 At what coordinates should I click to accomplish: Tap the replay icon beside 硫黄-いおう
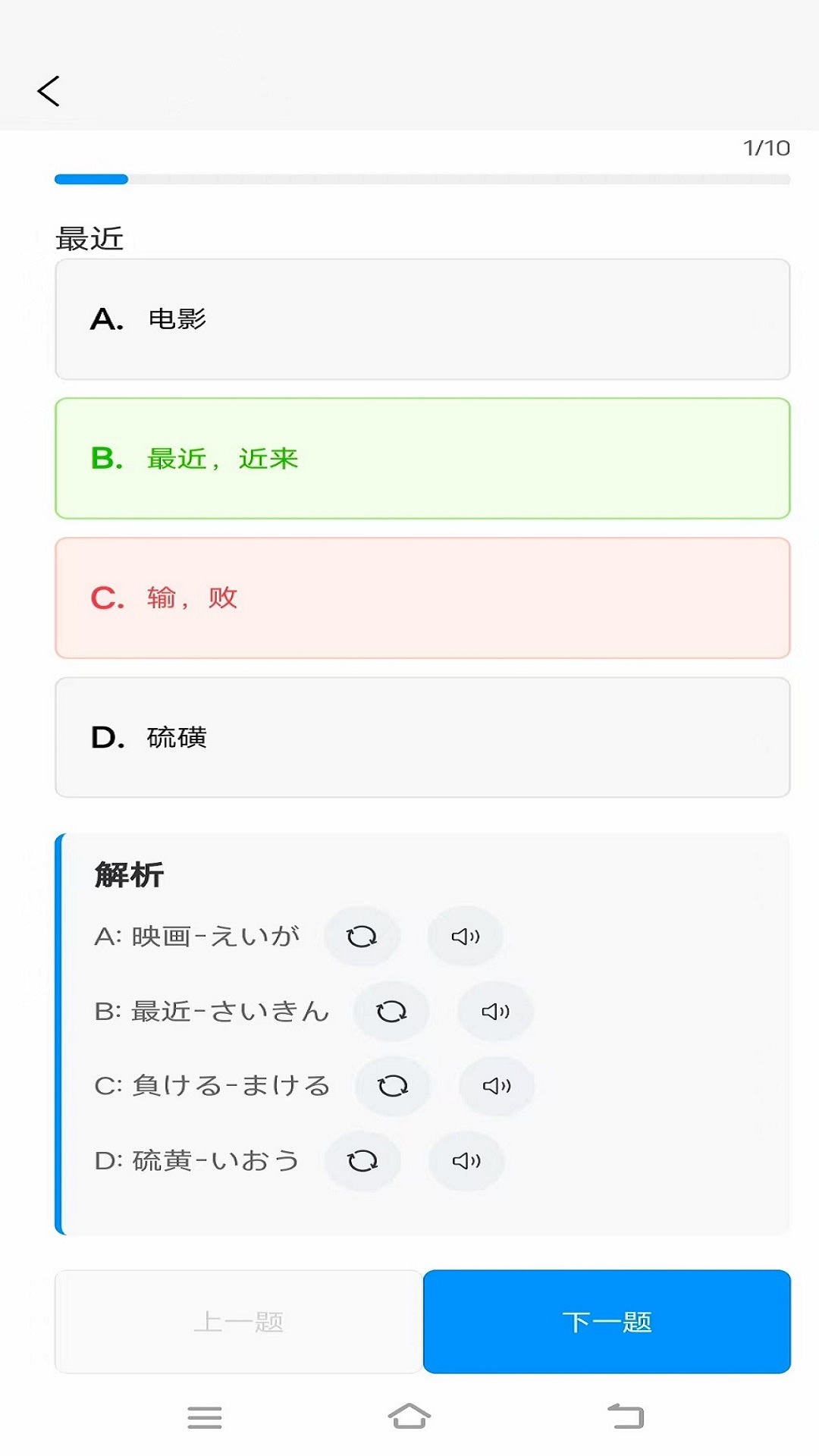[x=362, y=1159]
